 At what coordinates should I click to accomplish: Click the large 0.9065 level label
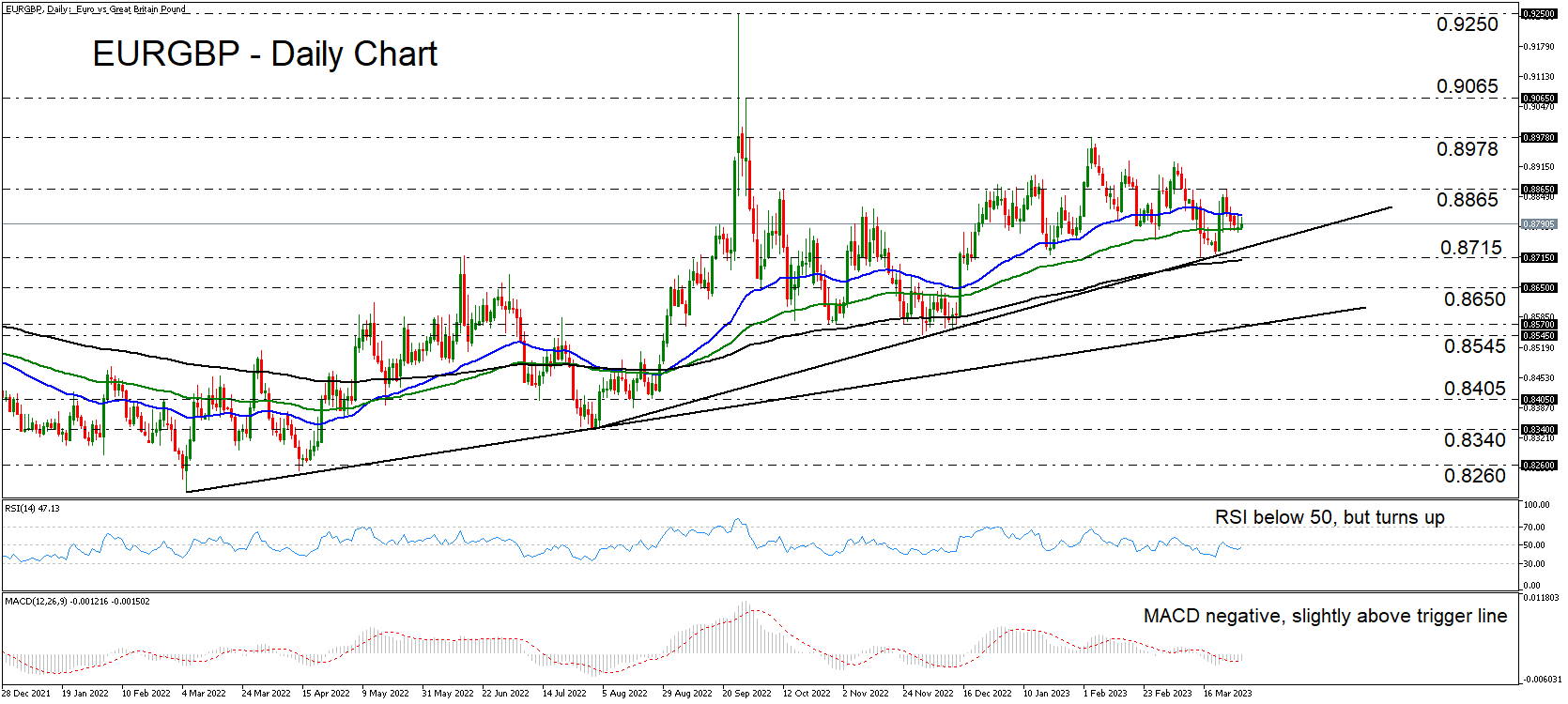tap(1468, 86)
